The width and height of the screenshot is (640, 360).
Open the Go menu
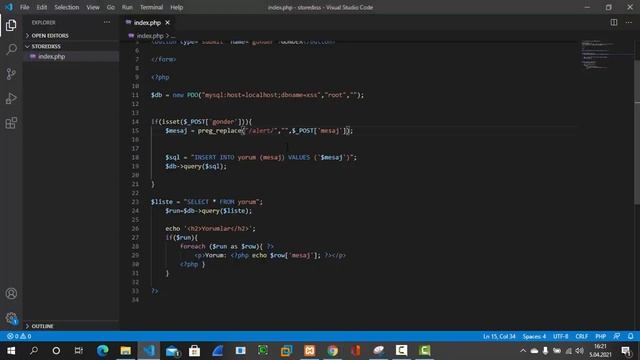[111, 7]
